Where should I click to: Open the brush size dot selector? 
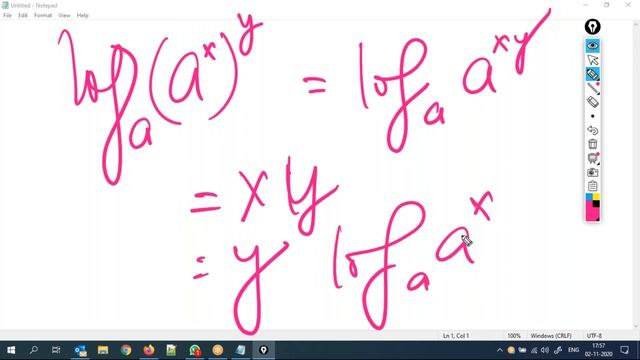[x=593, y=116]
